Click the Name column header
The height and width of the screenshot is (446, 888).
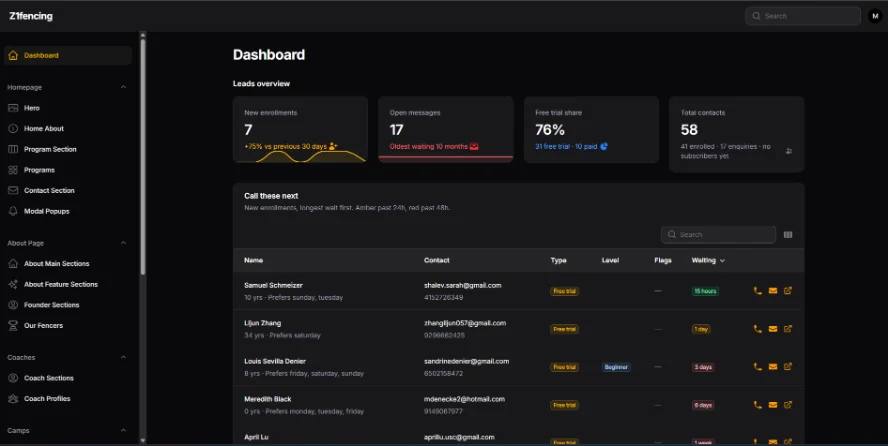click(x=253, y=260)
